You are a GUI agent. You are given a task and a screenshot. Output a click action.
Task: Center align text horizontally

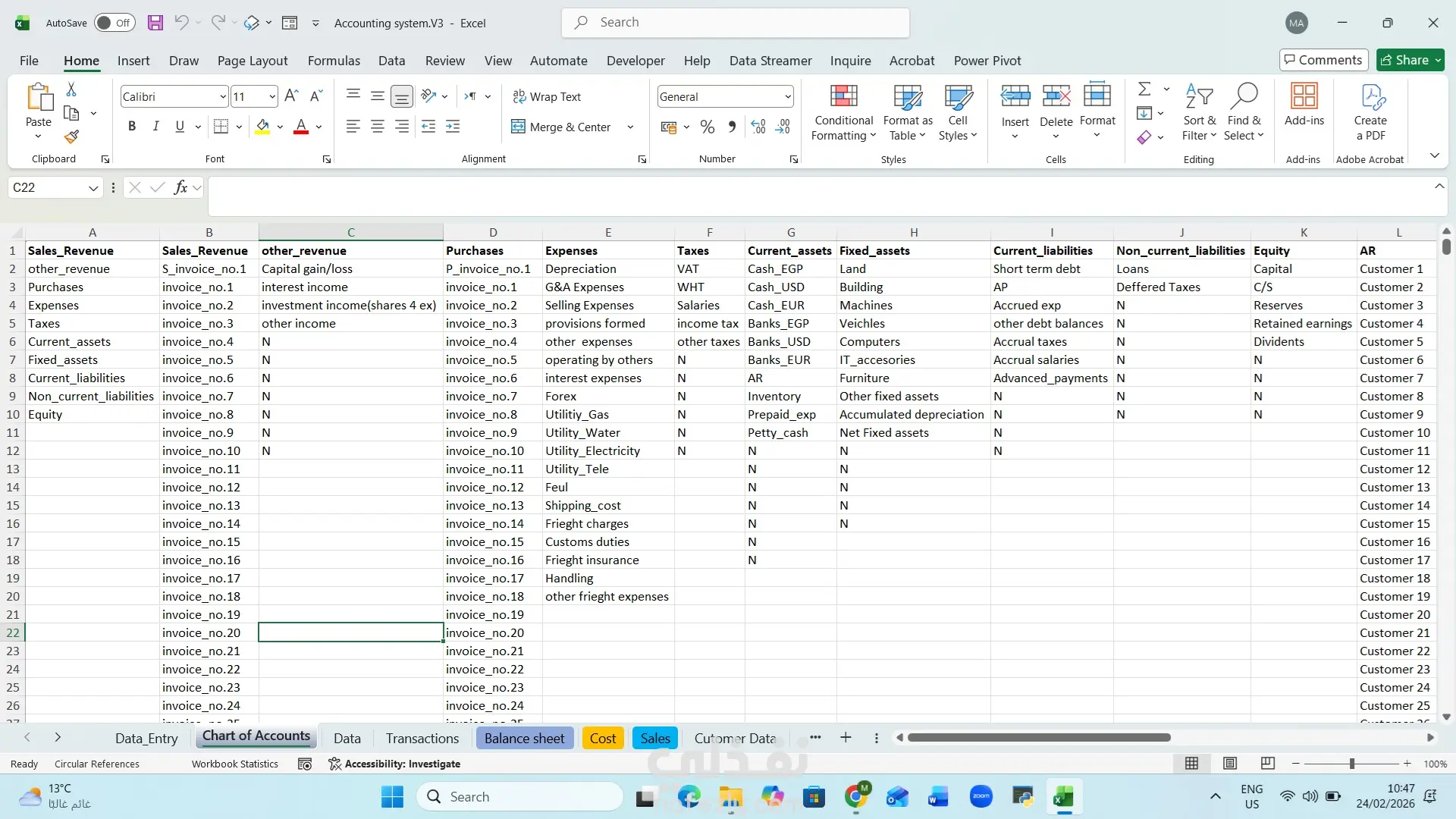coord(377,127)
